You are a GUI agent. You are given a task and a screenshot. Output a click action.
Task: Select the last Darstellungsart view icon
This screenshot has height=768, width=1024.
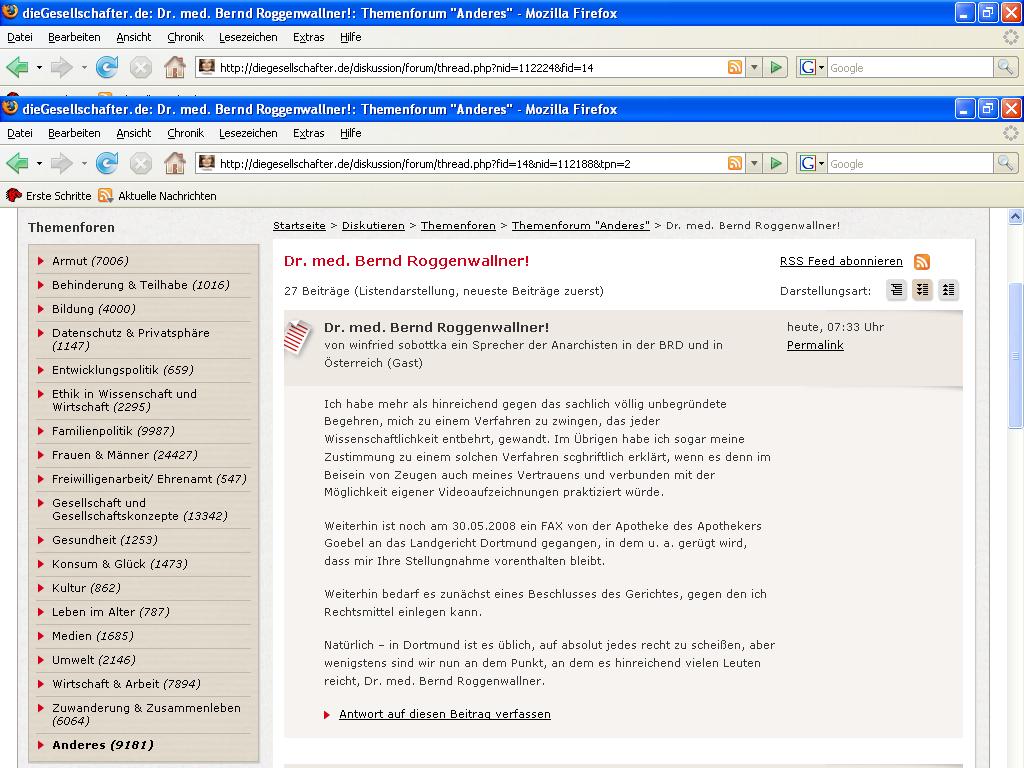[x=948, y=290]
